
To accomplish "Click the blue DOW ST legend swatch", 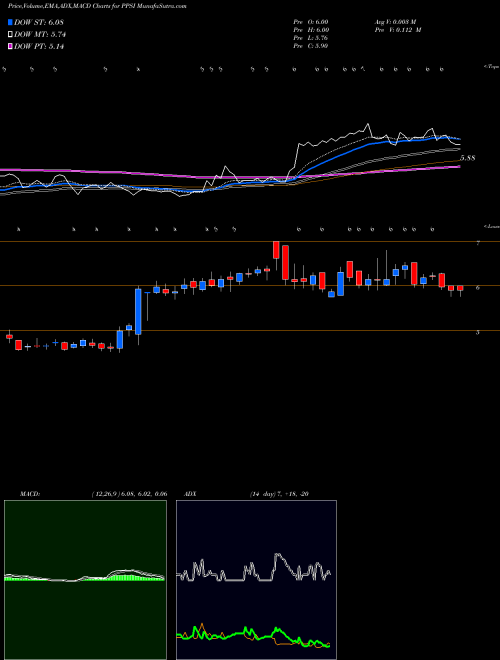I will [x=10, y=22].
